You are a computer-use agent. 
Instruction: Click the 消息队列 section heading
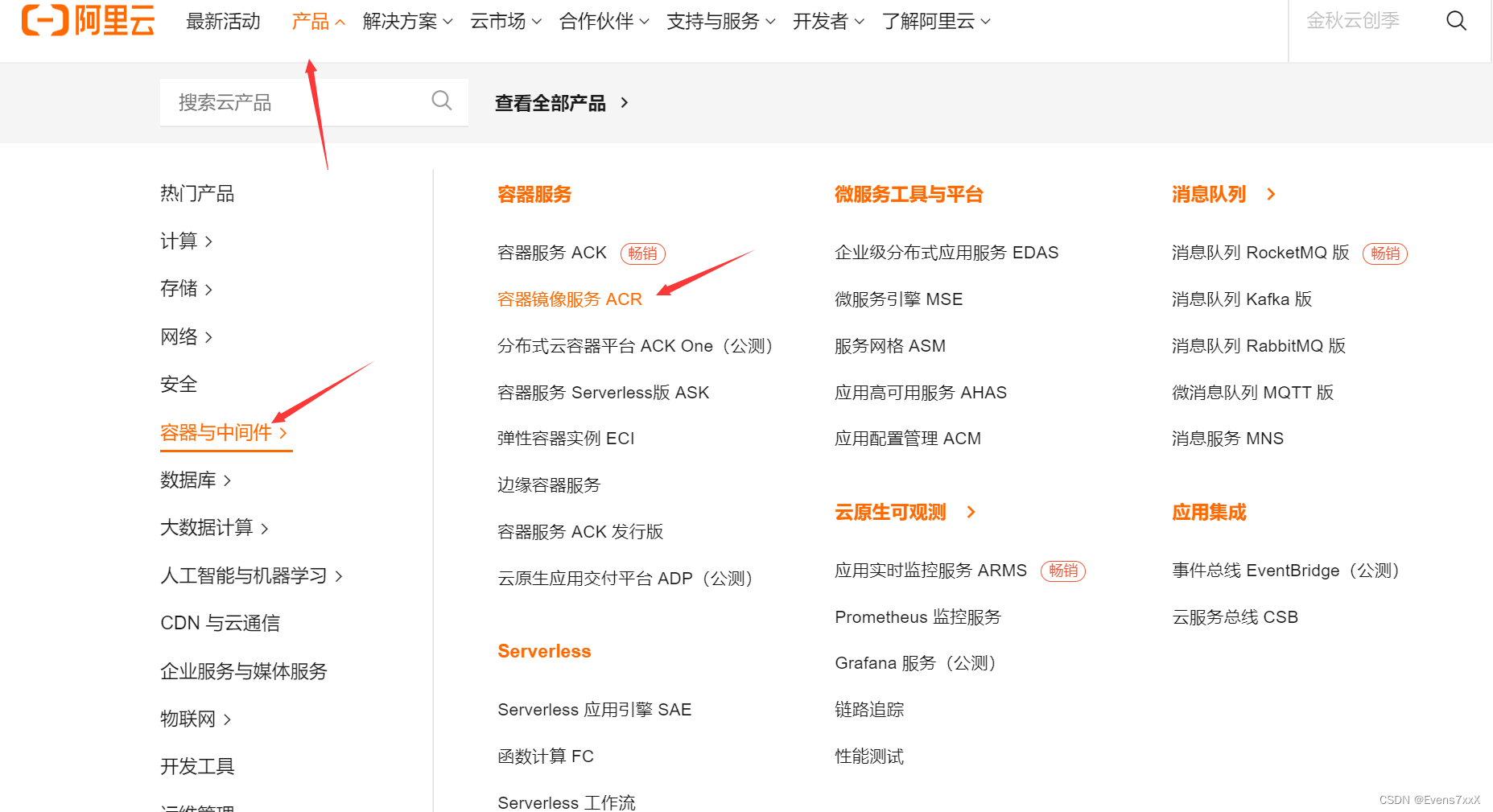pos(1209,194)
